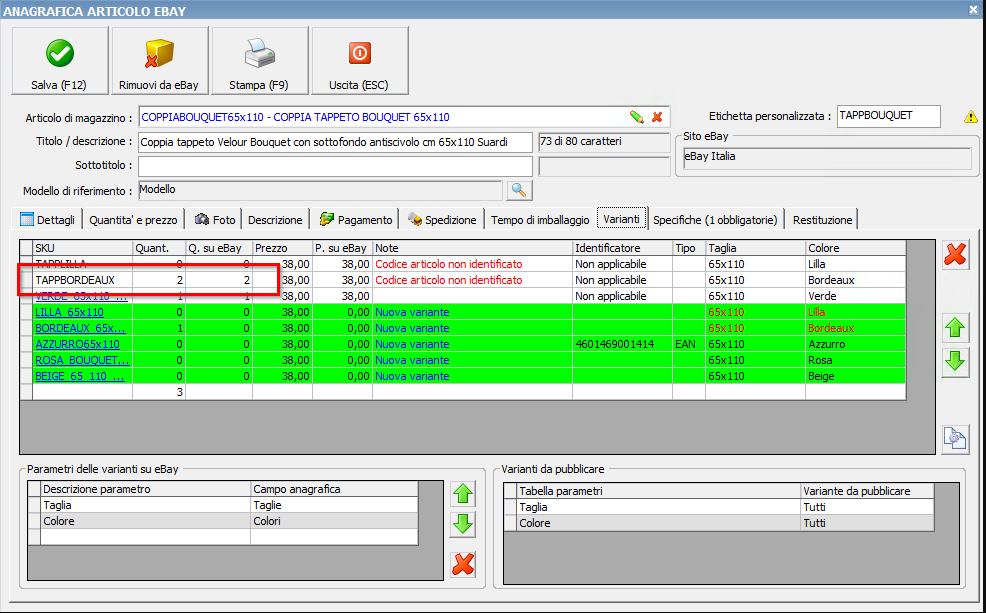Select the Varianti tab

(x=621, y=219)
